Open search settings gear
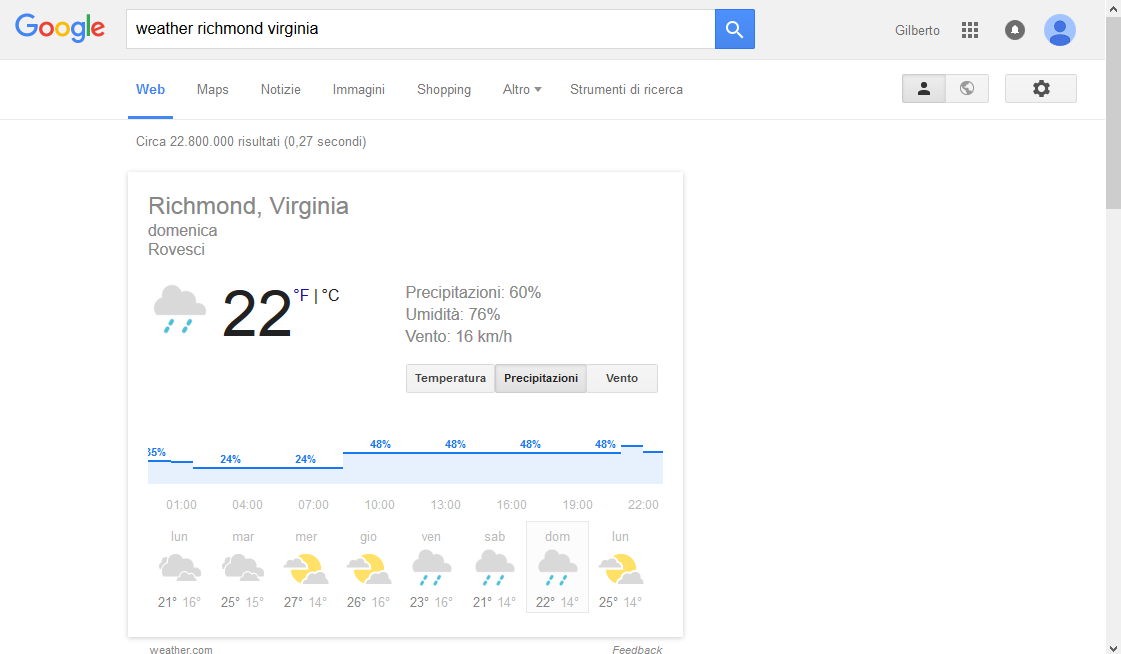This screenshot has width=1121, height=654. [1041, 89]
